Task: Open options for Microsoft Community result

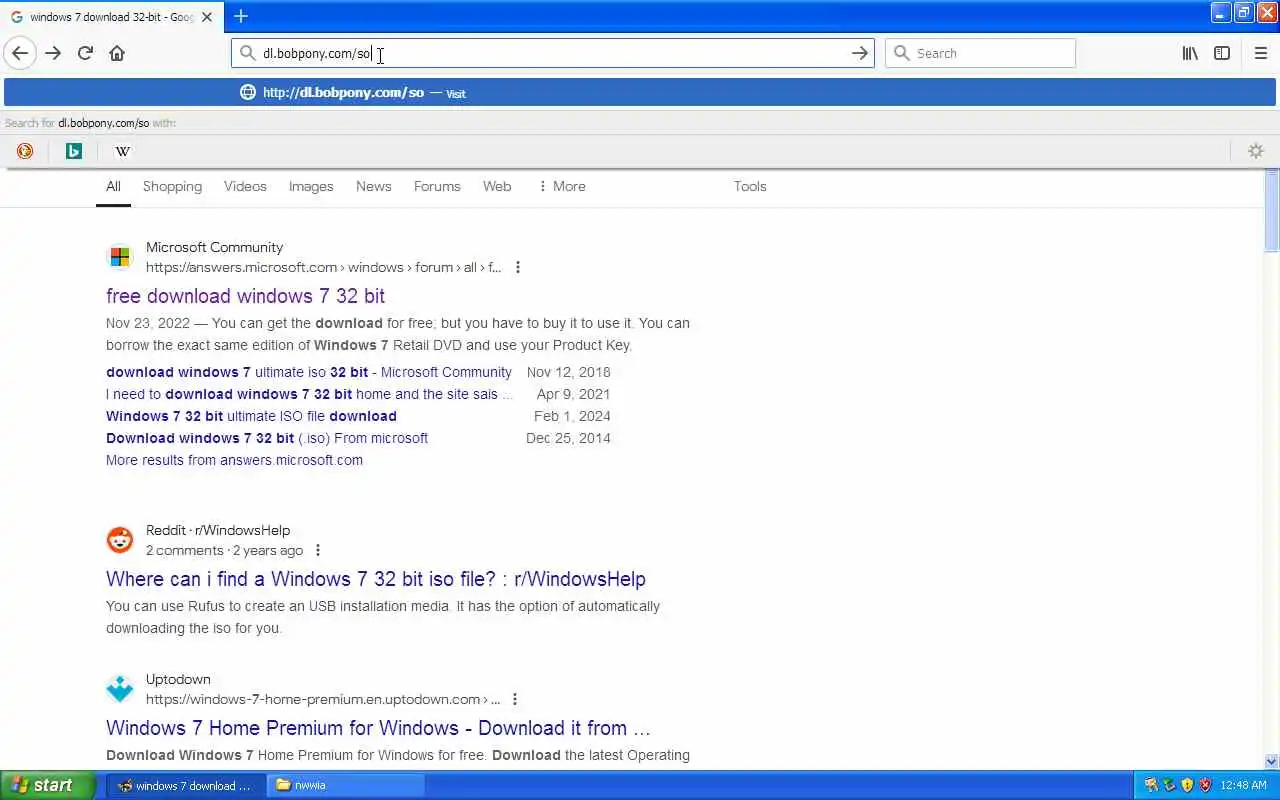Action: (x=517, y=267)
